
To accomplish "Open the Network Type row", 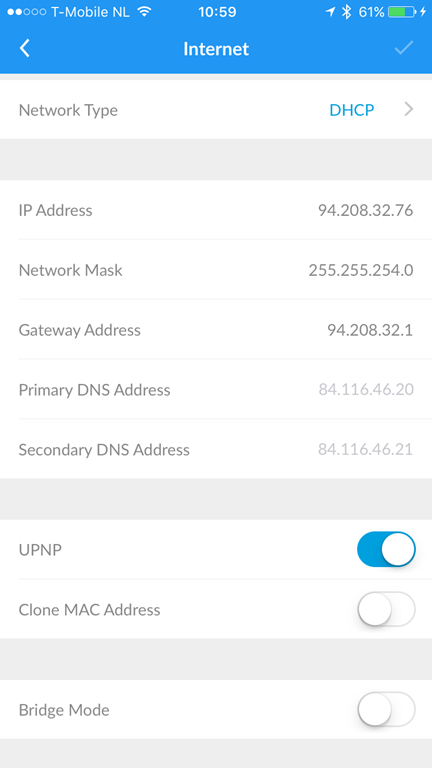I will point(216,110).
